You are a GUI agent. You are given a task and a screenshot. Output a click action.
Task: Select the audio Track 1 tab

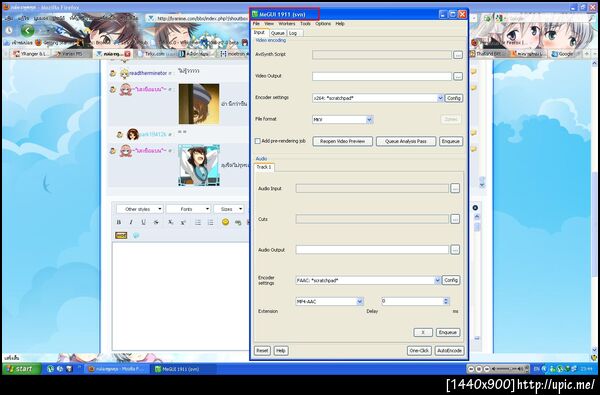(x=264, y=167)
